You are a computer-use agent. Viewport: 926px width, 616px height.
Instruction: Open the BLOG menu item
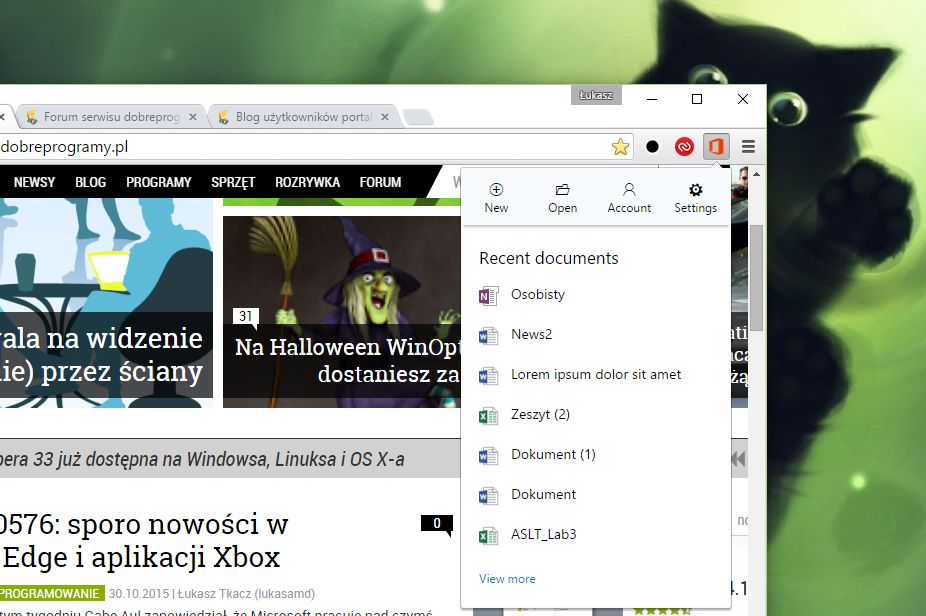point(90,182)
